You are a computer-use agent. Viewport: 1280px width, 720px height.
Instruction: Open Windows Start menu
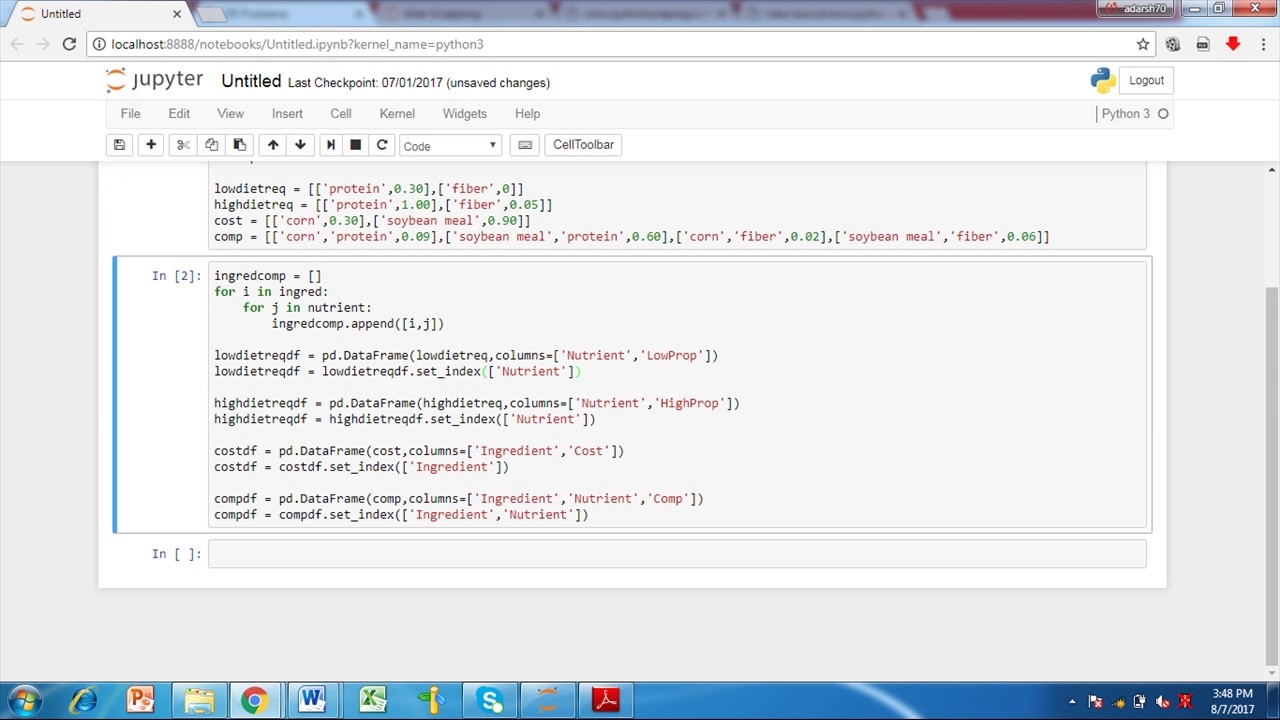(26, 700)
